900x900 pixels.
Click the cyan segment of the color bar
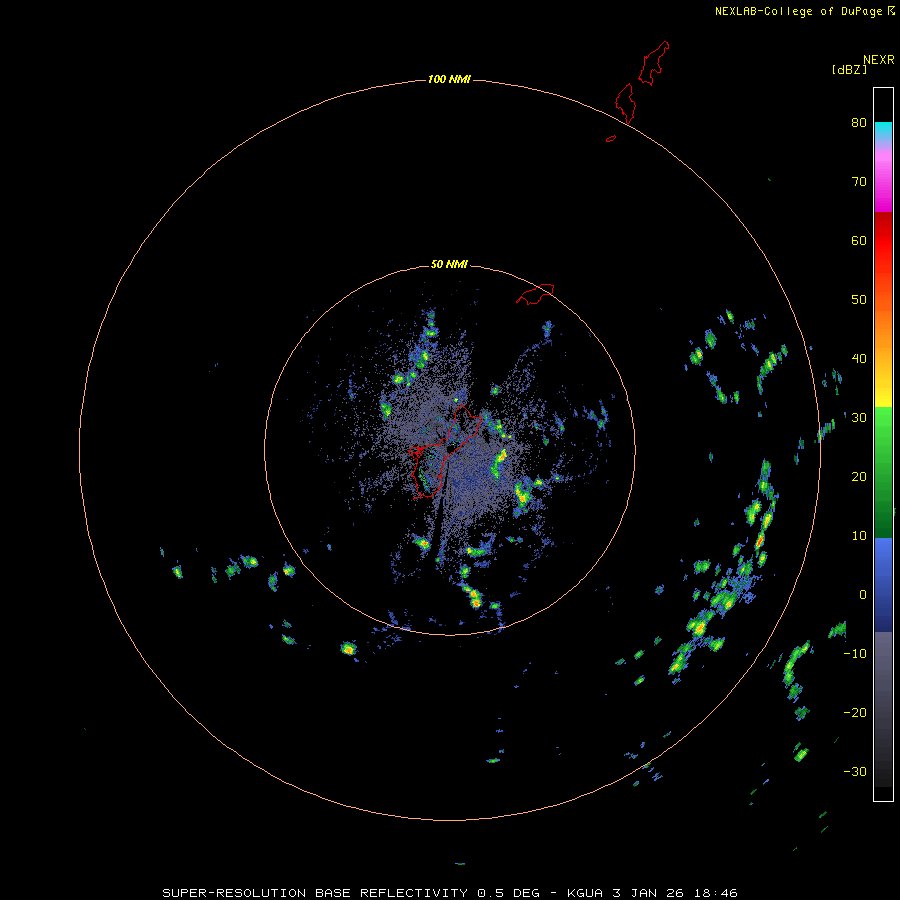coord(883,129)
